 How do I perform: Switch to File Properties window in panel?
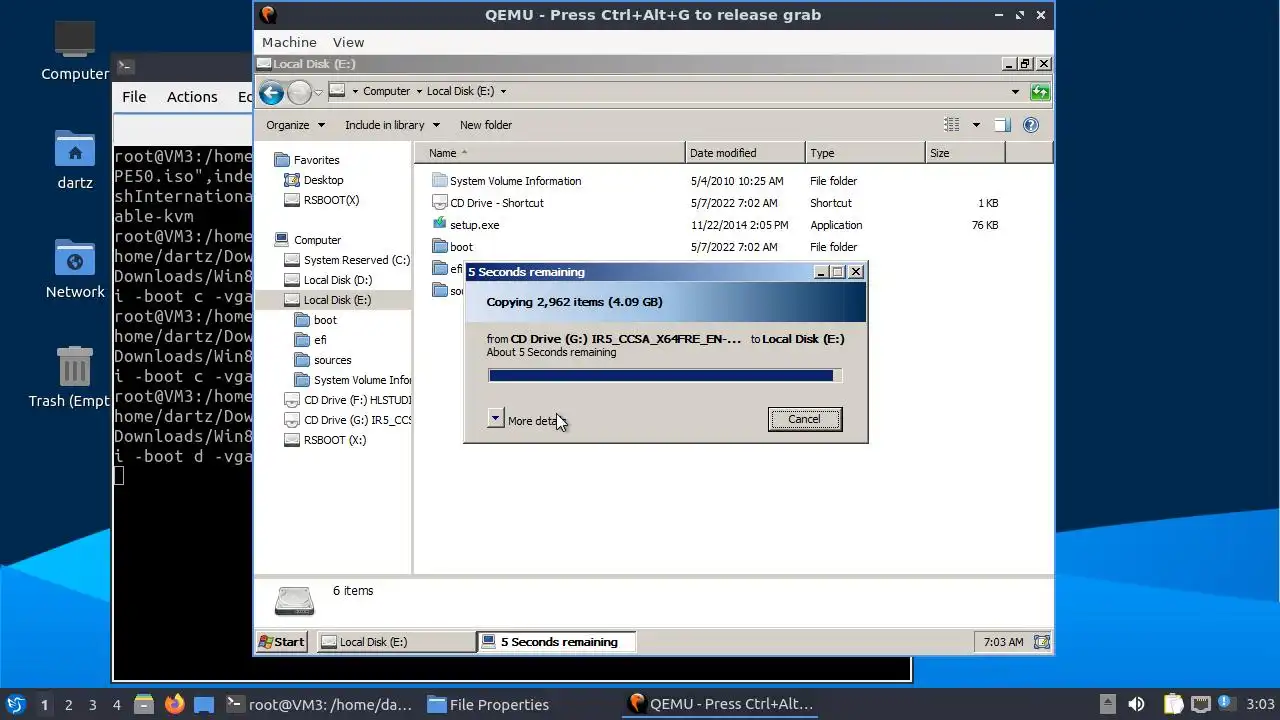(488, 704)
